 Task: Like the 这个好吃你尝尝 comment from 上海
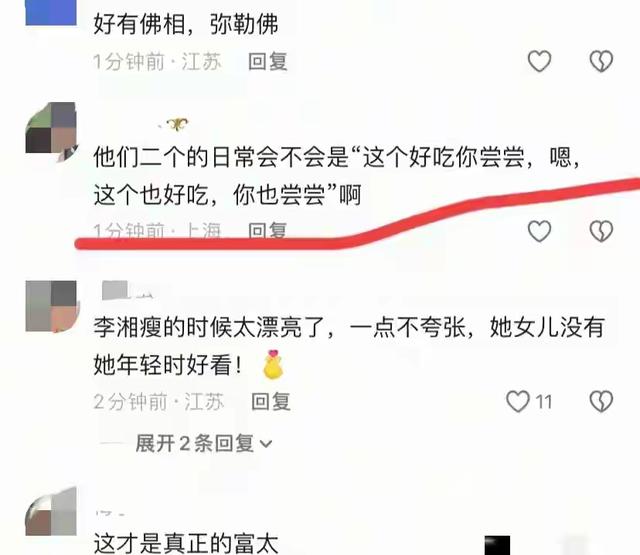(540, 231)
